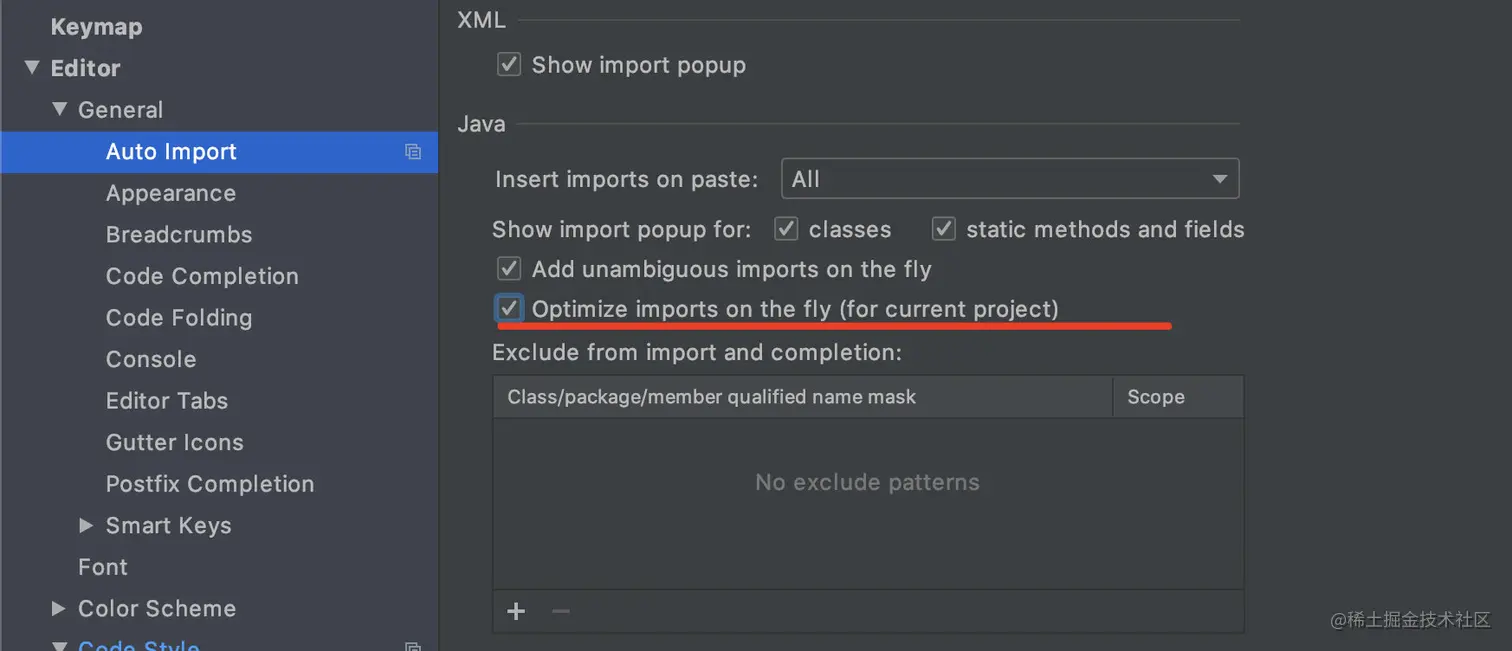
Task: Collapse the Editor tree section
Action: click(32, 68)
